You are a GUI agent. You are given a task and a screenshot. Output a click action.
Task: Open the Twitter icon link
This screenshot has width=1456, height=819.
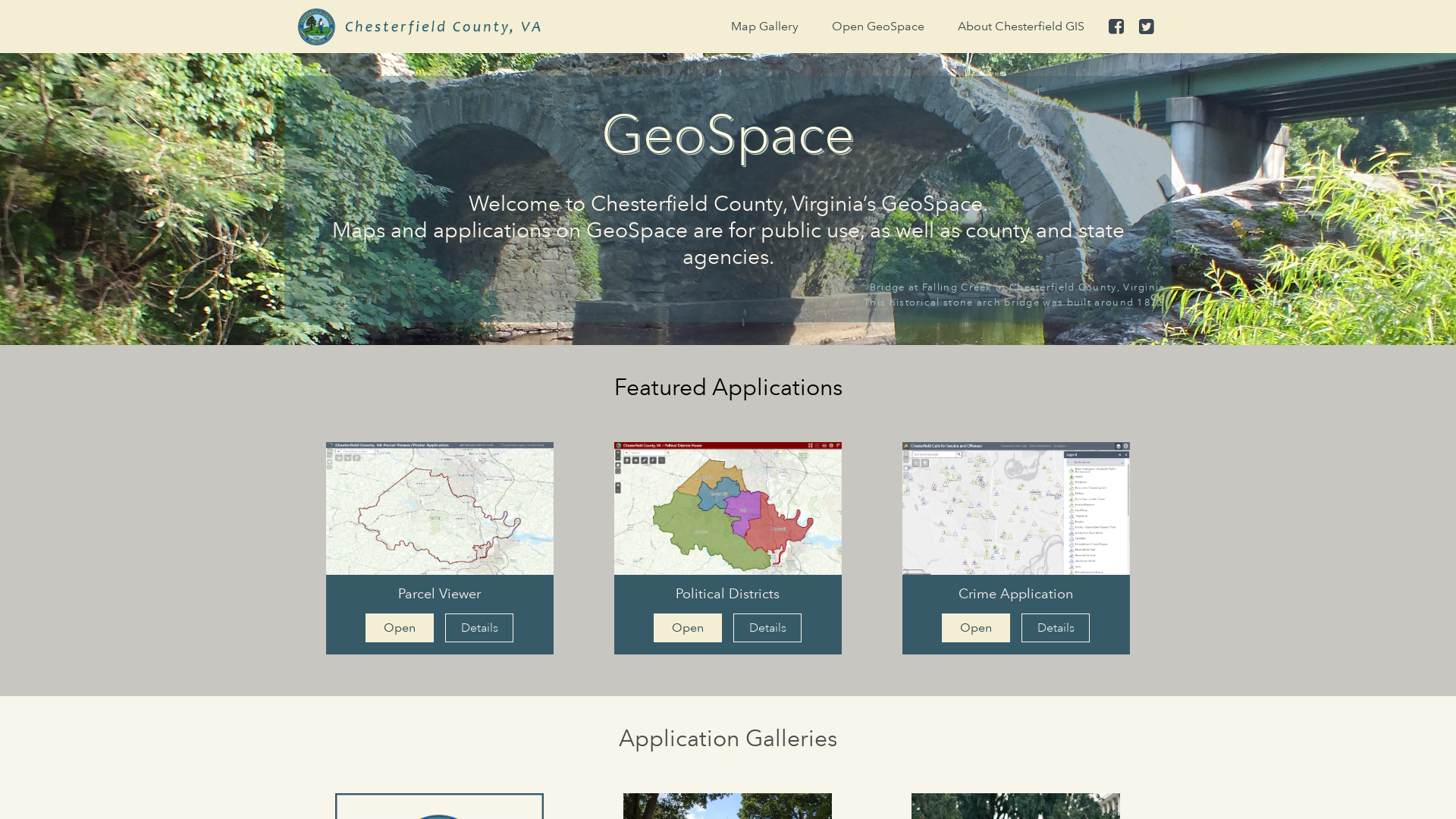[1147, 27]
